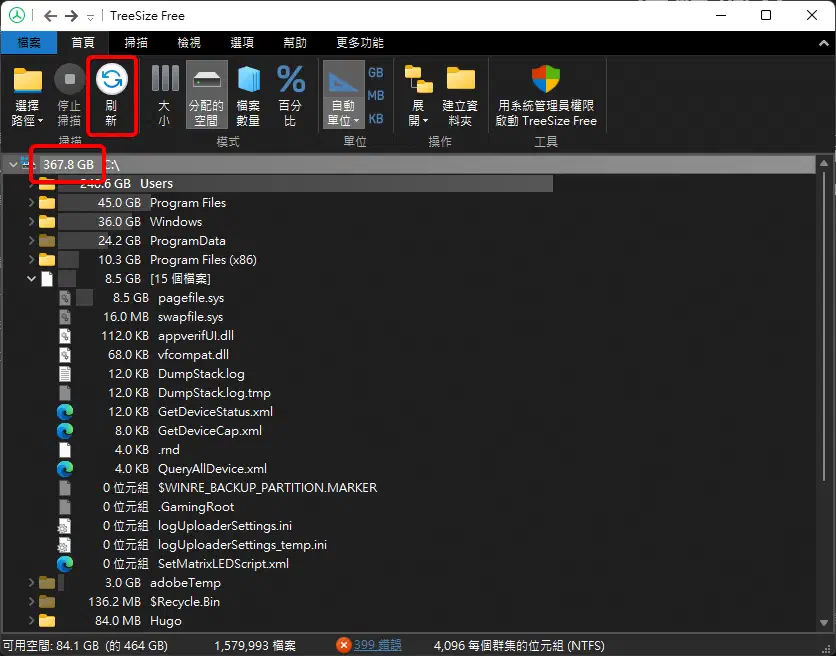Click the 停止掃描 (Stop scan) icon
This screenshot has width=836, height=656.
(x=69, y=80)
